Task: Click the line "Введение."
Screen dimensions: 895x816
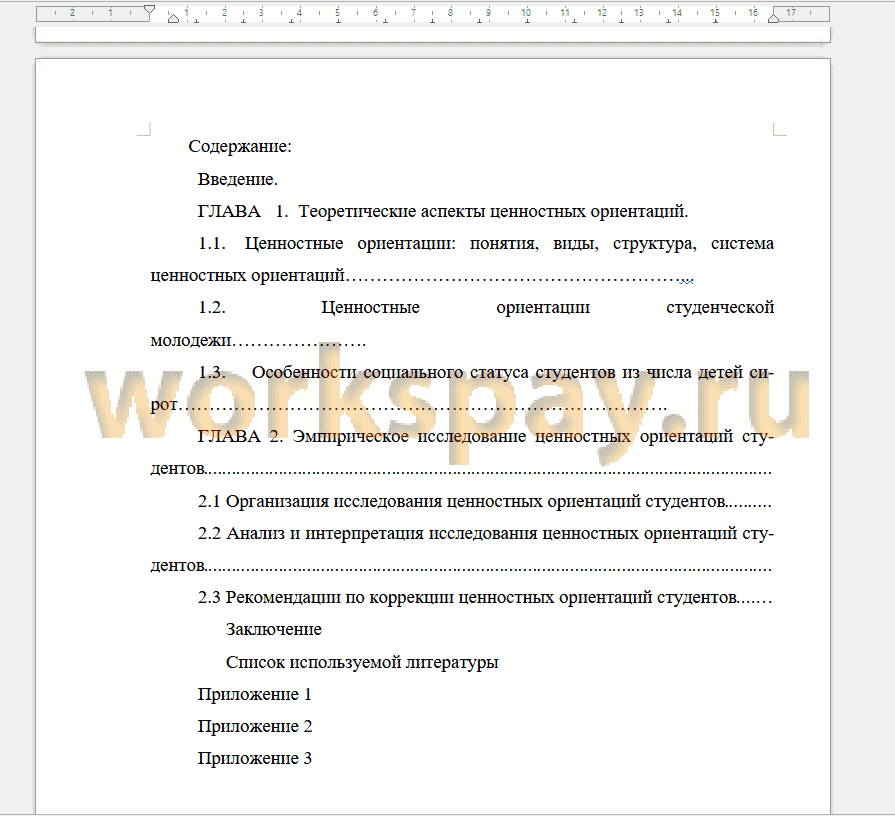Action: tap(237, 179)
